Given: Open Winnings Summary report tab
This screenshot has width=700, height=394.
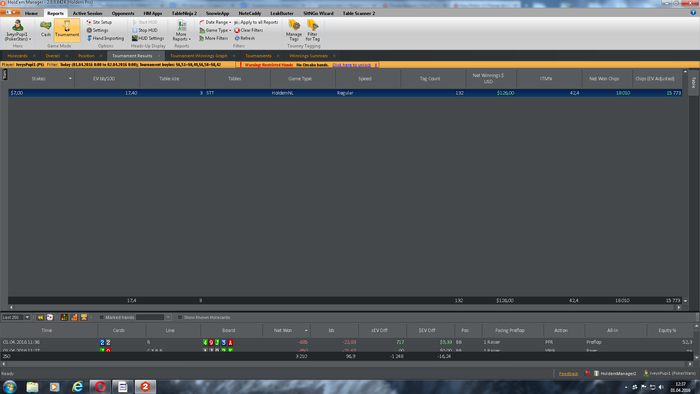Looking at the screenshot, I should [x=308, y=56].
